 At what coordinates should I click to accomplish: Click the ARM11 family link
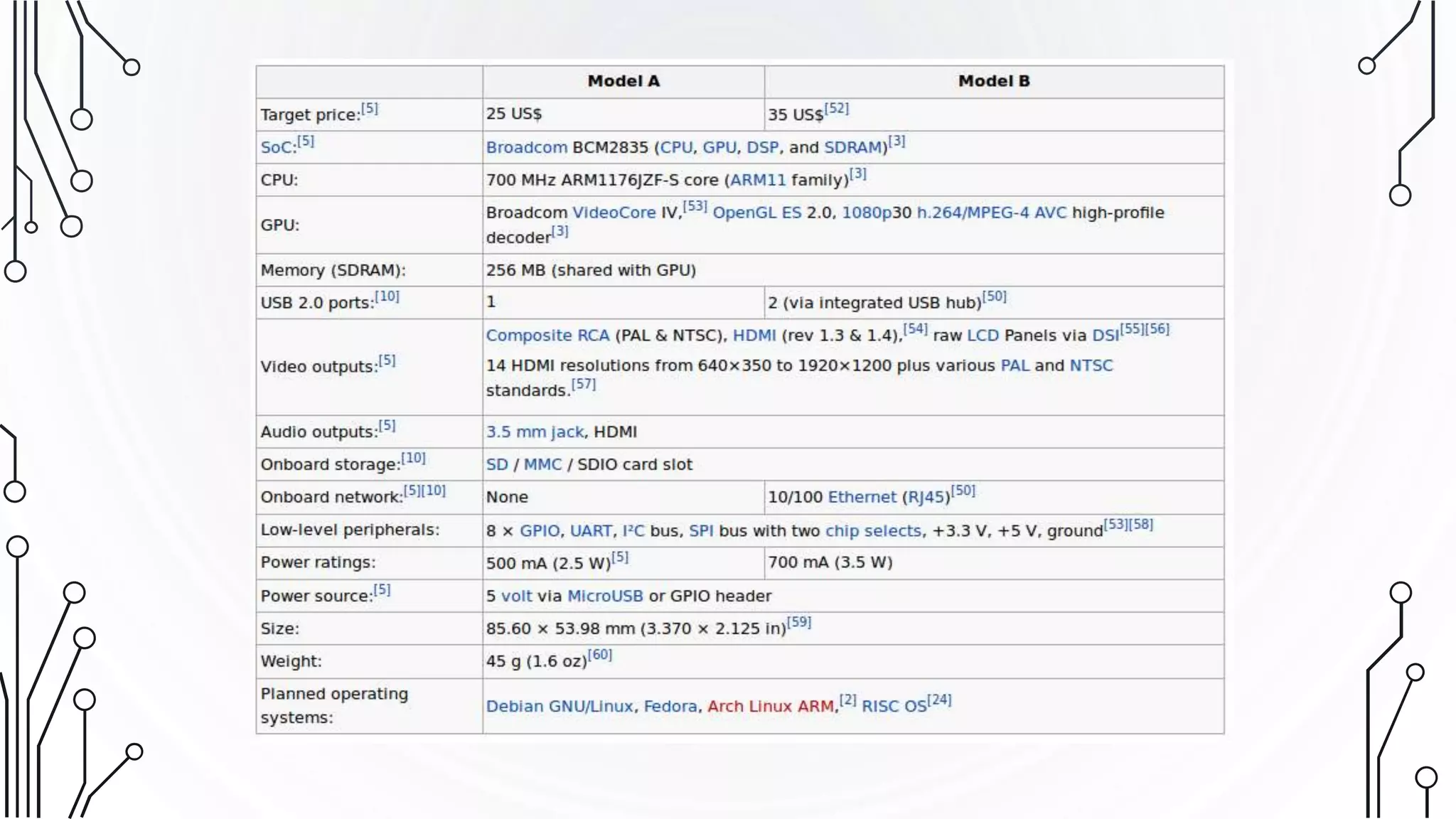(758, 180)
